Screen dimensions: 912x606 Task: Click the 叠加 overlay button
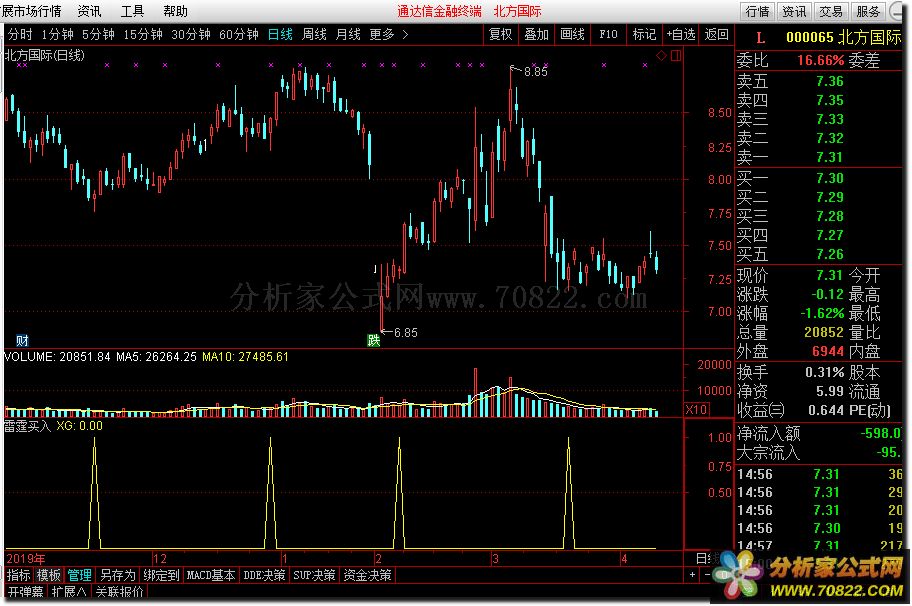click(536, 35)
